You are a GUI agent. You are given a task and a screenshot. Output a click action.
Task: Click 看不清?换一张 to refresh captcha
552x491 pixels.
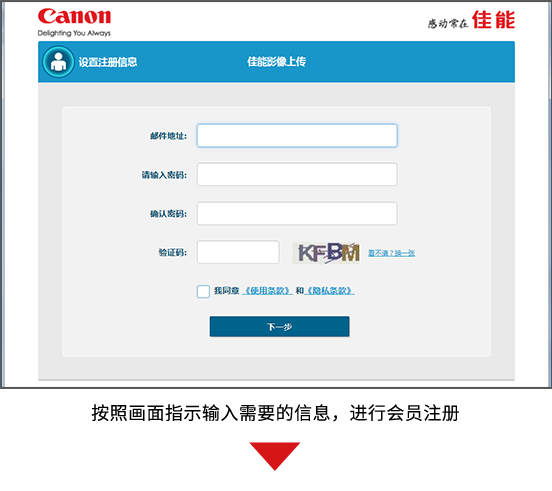[391, 253]
